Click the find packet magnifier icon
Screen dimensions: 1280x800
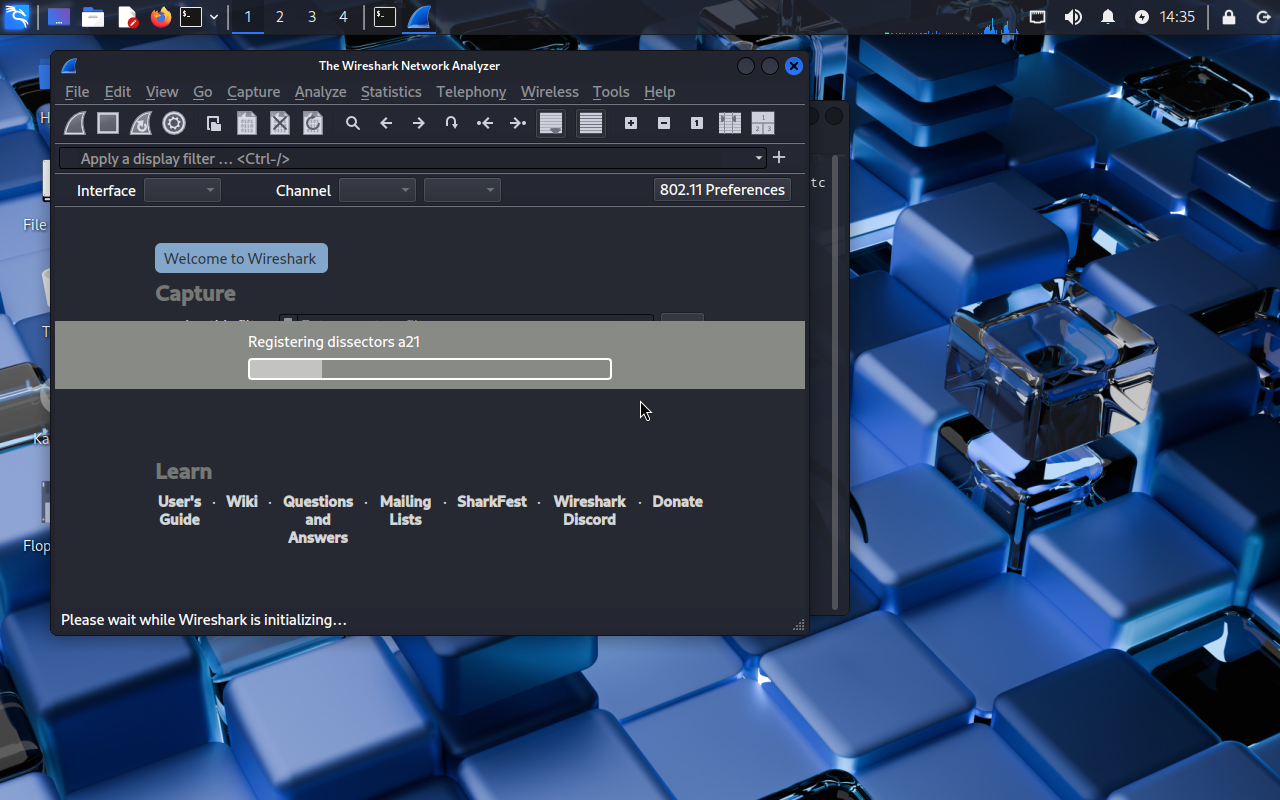click(x=353, y=123)
